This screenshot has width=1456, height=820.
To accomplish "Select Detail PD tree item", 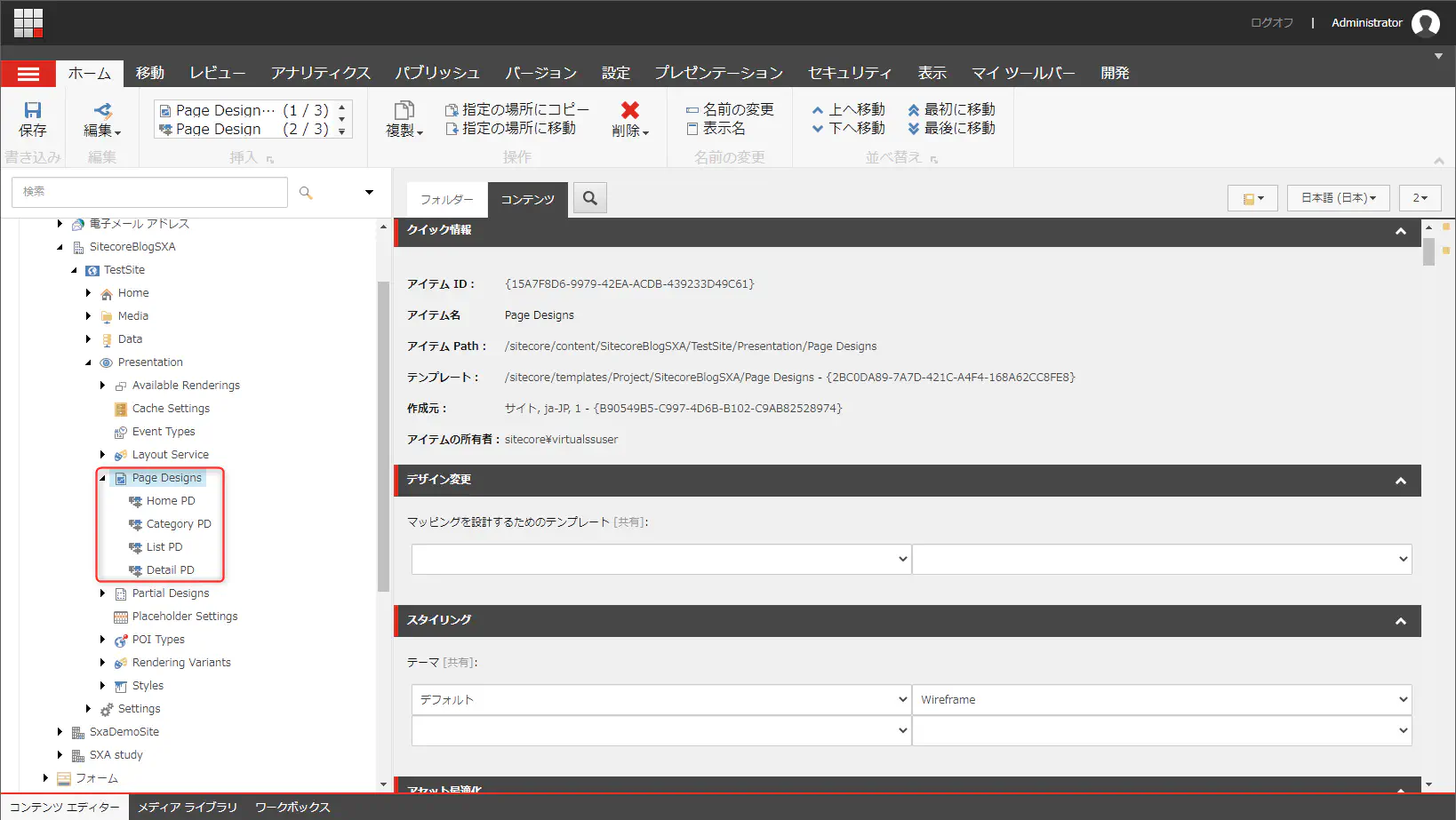I will tap(171, 570).
